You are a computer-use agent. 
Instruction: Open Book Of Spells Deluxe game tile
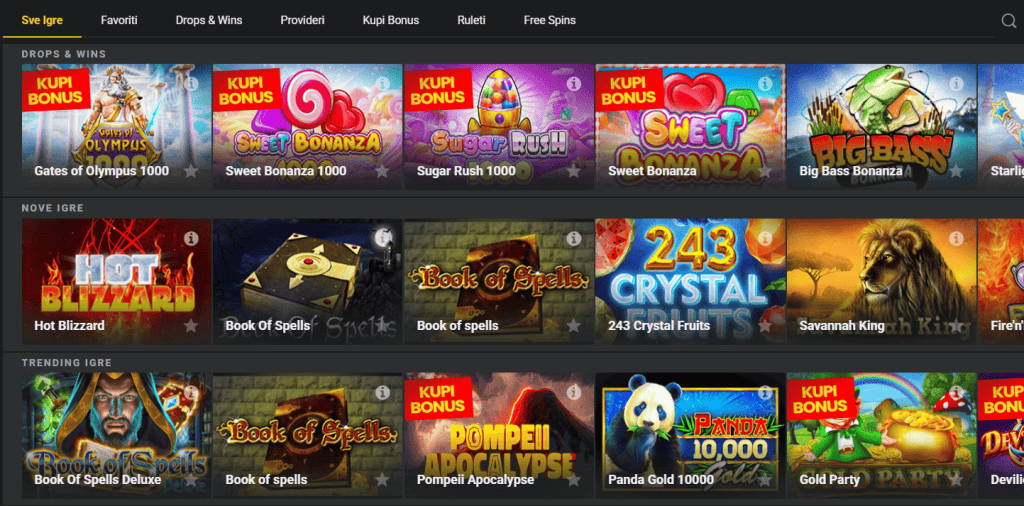point(117,435)
